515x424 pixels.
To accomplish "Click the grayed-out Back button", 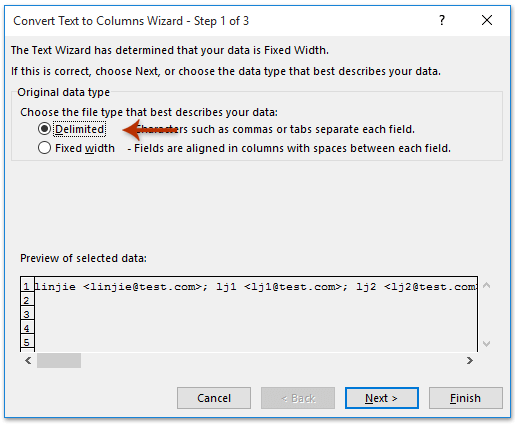I will [x=298, y=398].
